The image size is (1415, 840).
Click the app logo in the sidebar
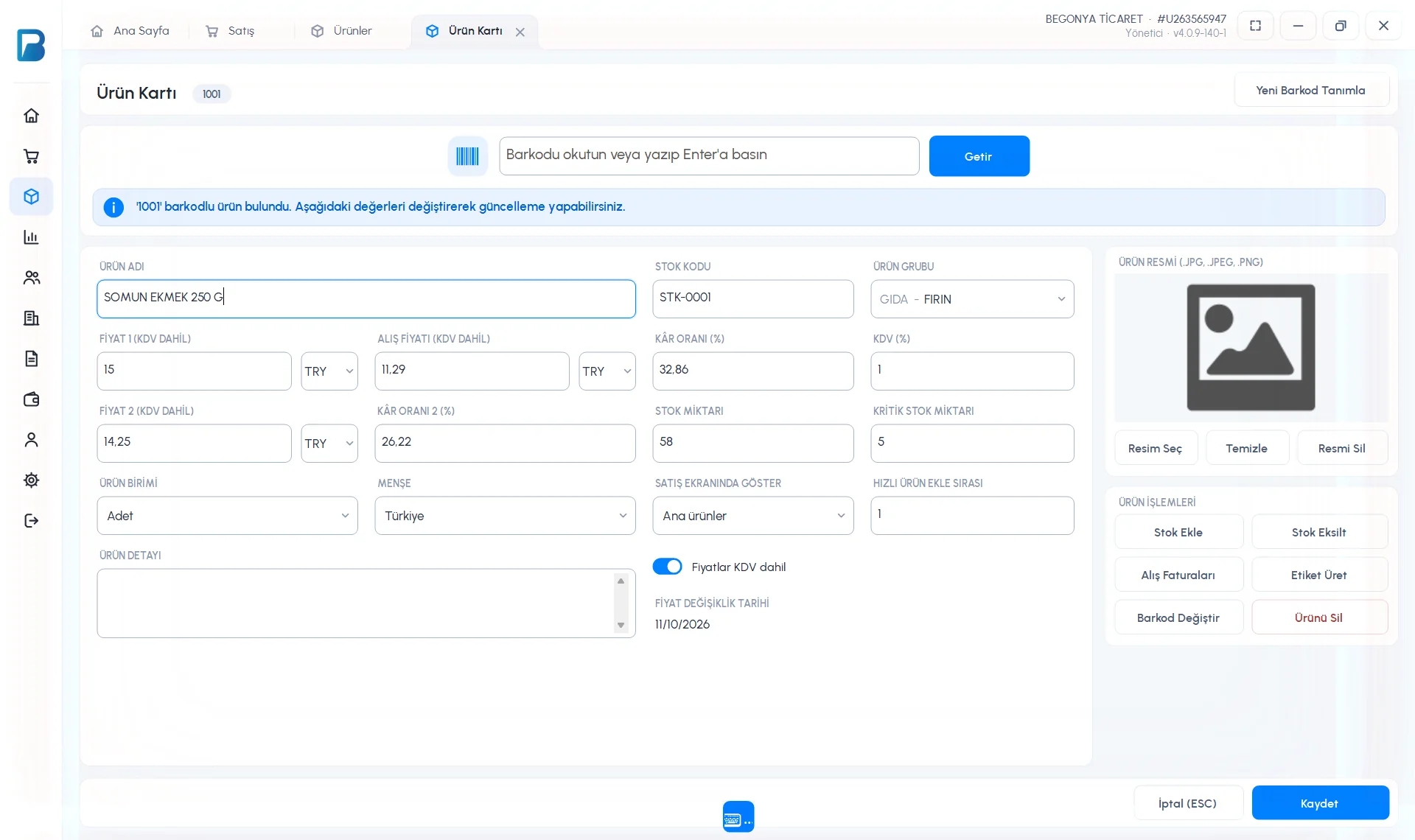point(31,45)
